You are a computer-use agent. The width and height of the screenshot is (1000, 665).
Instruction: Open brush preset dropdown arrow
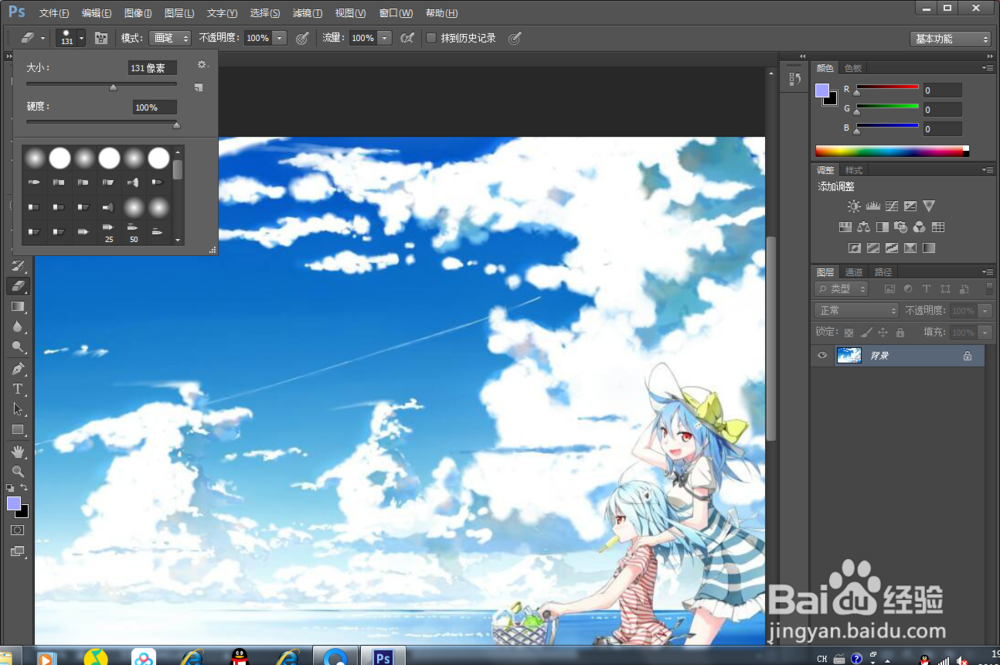click(x=81, y=38)
